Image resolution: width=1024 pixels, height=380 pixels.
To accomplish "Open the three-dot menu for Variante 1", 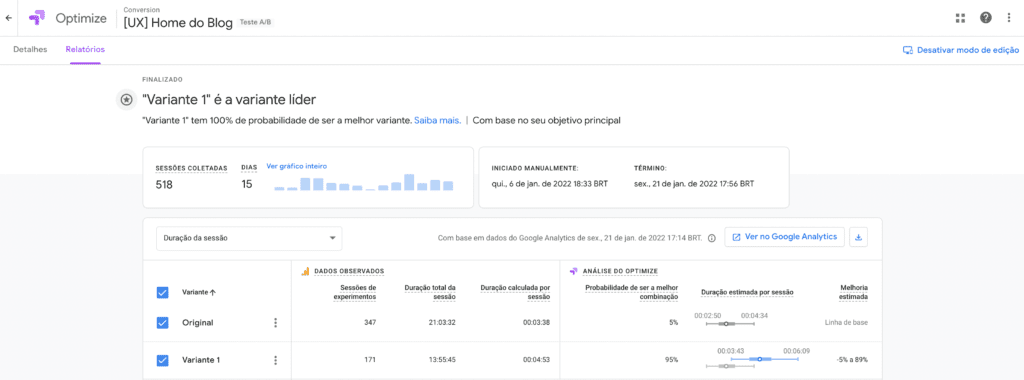I will (x=276, y=360).
